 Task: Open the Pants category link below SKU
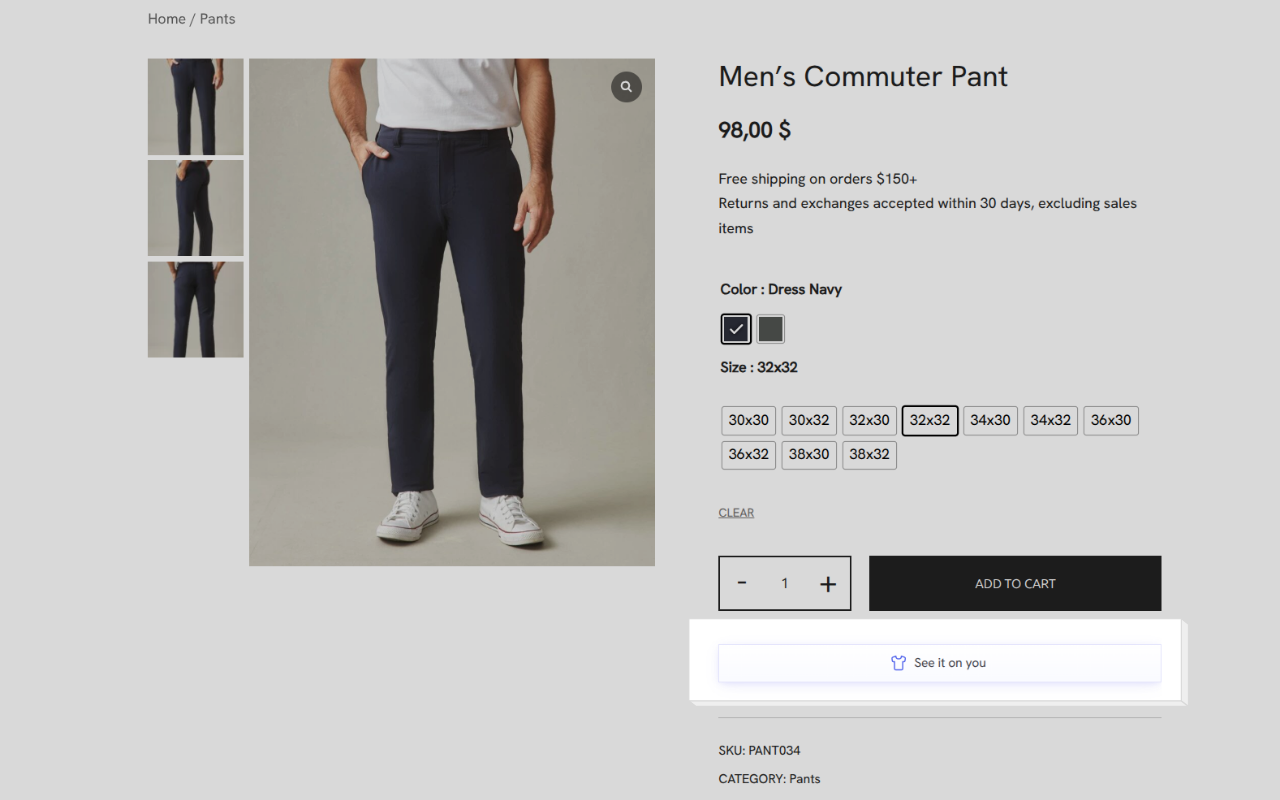(804, 779)
